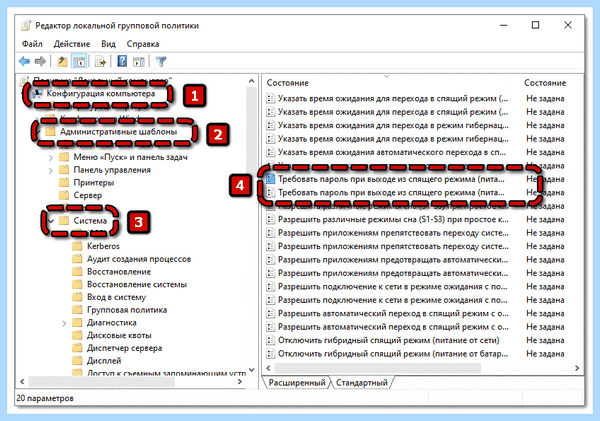Click the Принтеры folder icon

(x=64, y=183)
